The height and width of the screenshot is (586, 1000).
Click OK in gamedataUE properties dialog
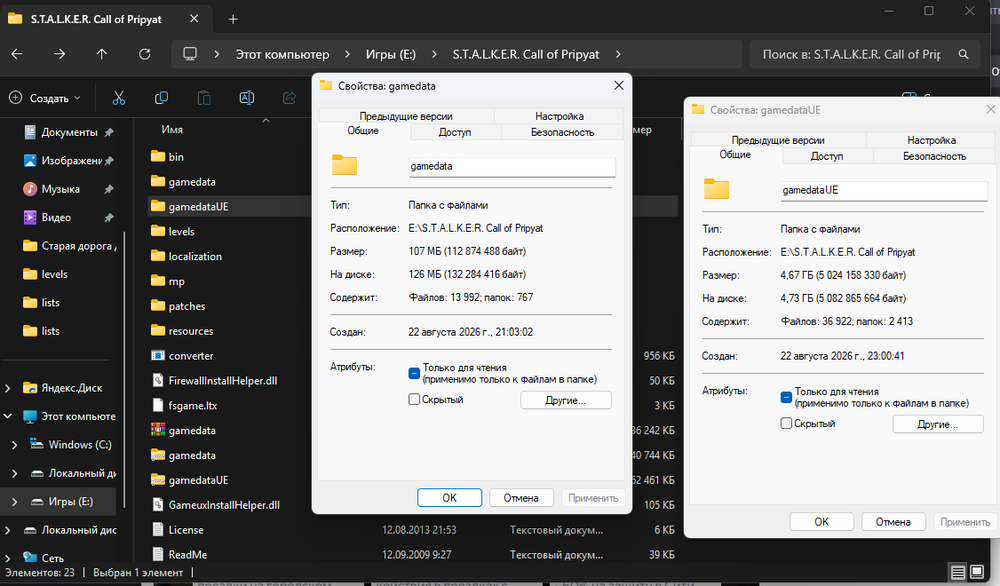821,522
